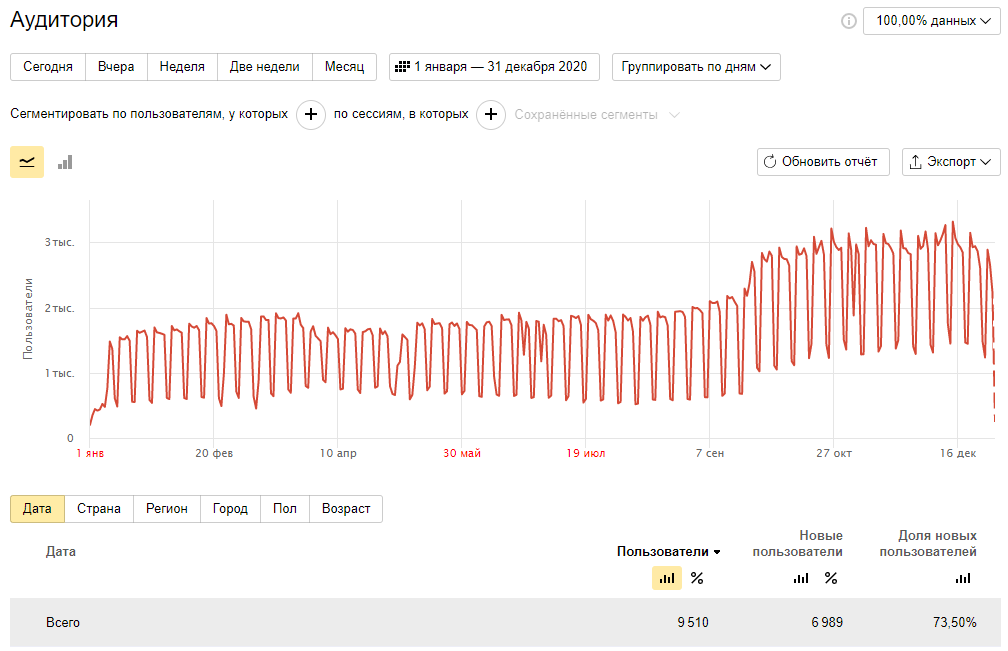Show Новые пользователи as percentage
The image size is (1008, 651).
831,578
